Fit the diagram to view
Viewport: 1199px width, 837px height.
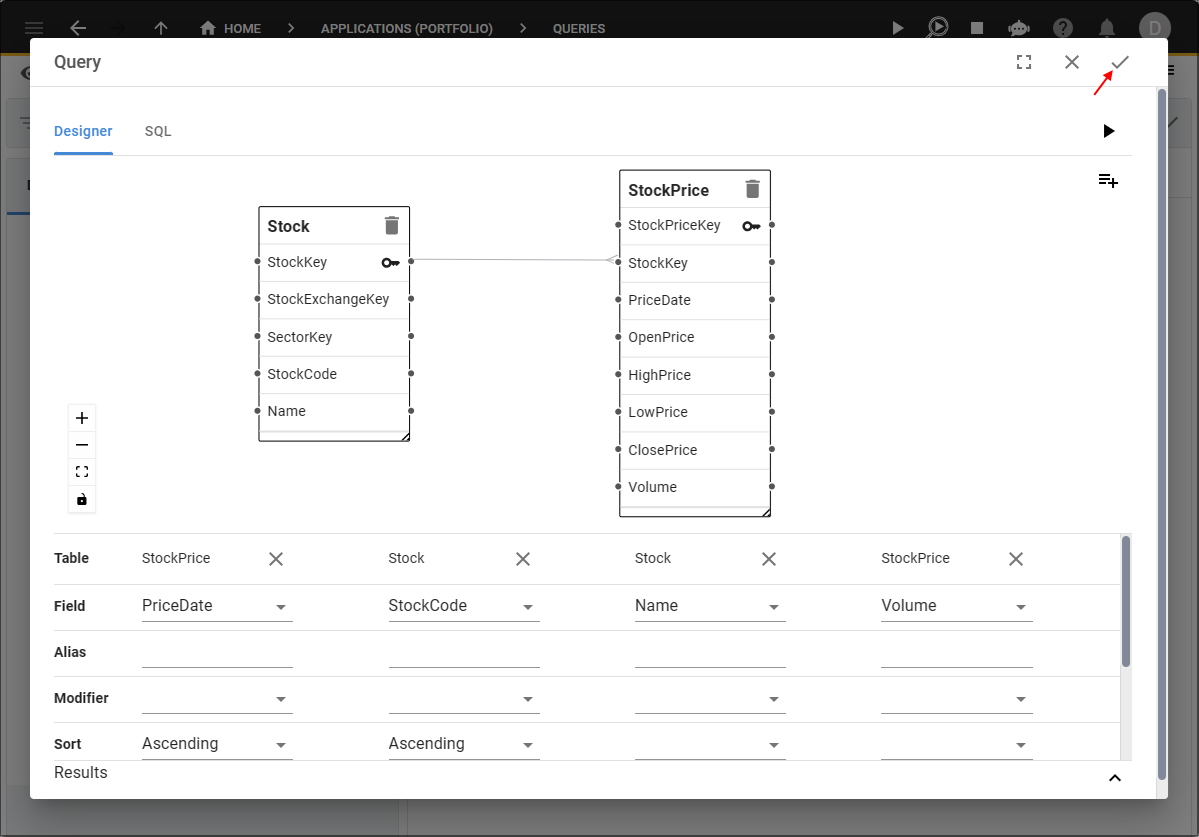pyautogui.click(x=82, y=472)
